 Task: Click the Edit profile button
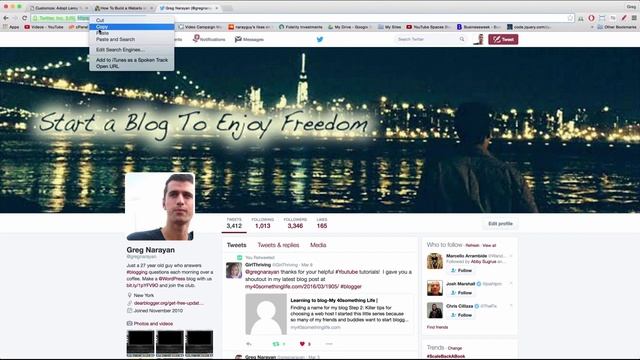point(500,224)
